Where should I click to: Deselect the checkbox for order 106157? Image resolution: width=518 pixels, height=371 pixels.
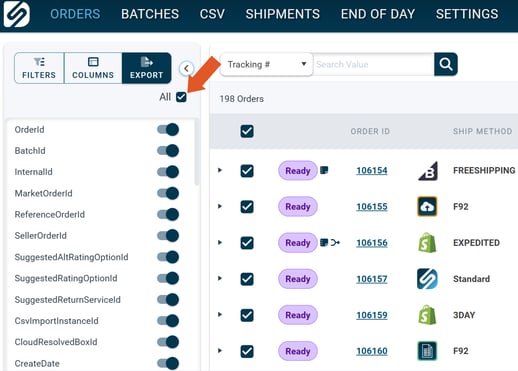(x=247, y=279)
